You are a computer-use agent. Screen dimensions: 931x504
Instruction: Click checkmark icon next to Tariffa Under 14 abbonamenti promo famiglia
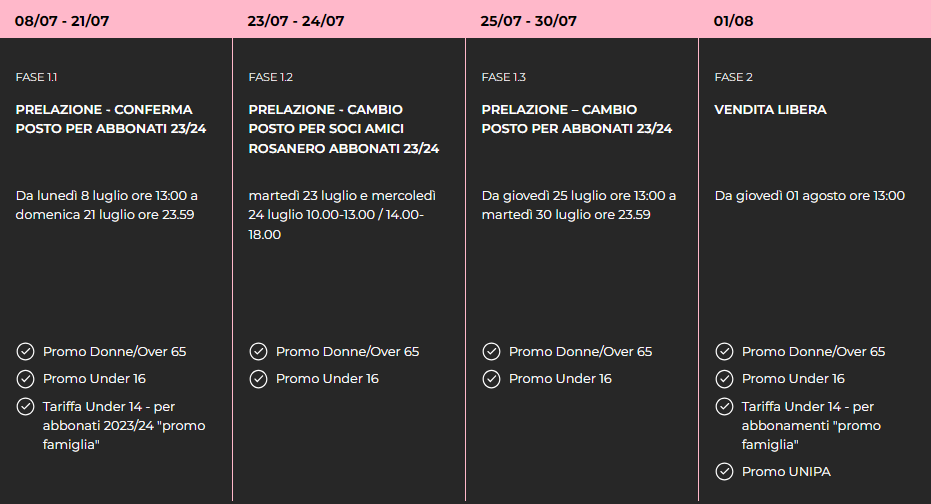tap(724, 407)
